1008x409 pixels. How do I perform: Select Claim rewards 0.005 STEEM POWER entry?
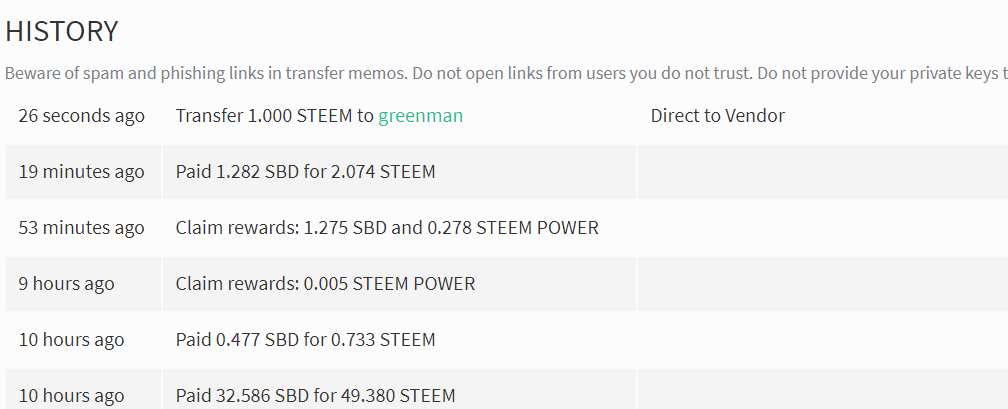pos(325,284)
